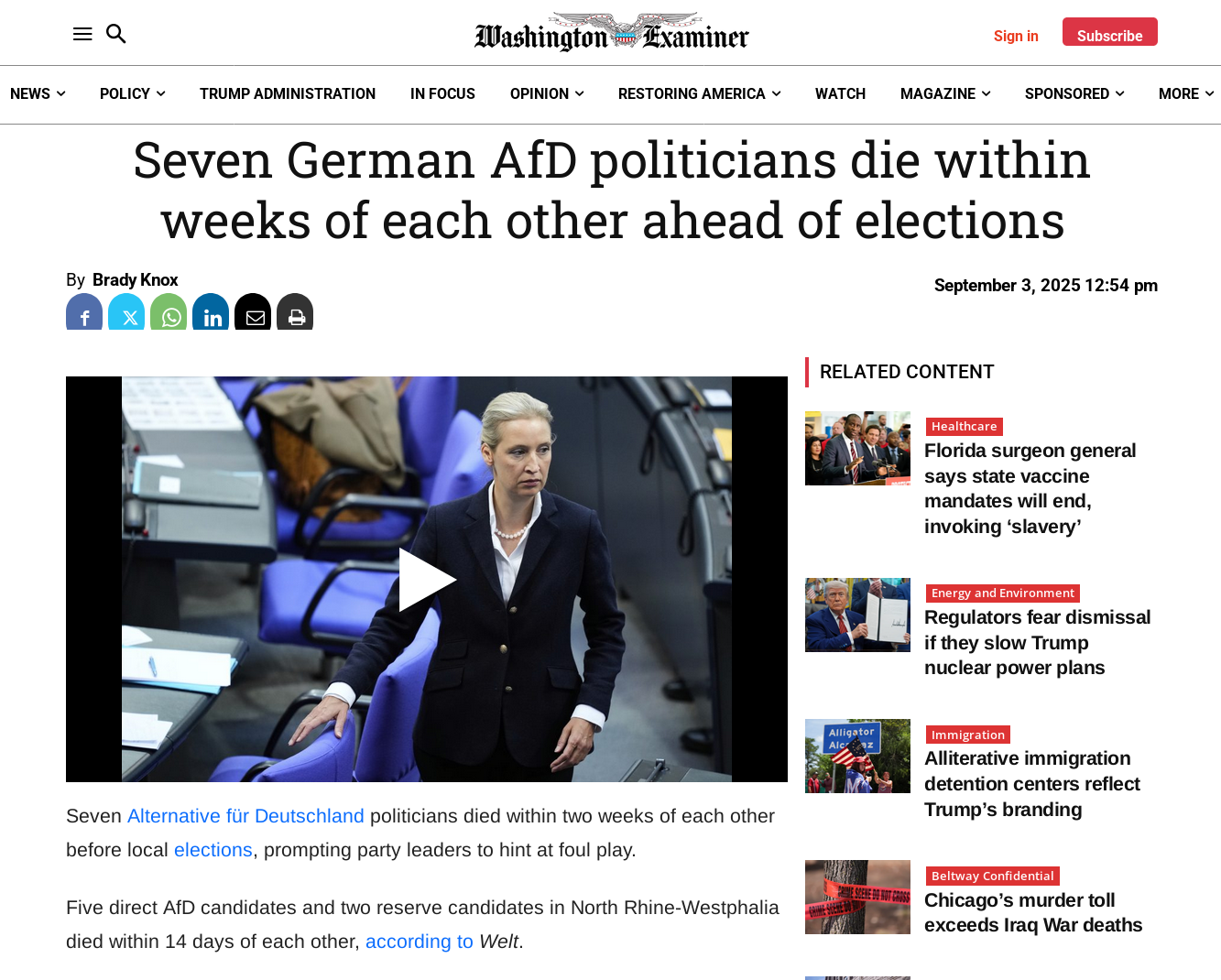This screenshot has height=980, width=1221.
Task: Share article on Facebook
Action: (84, 312)
